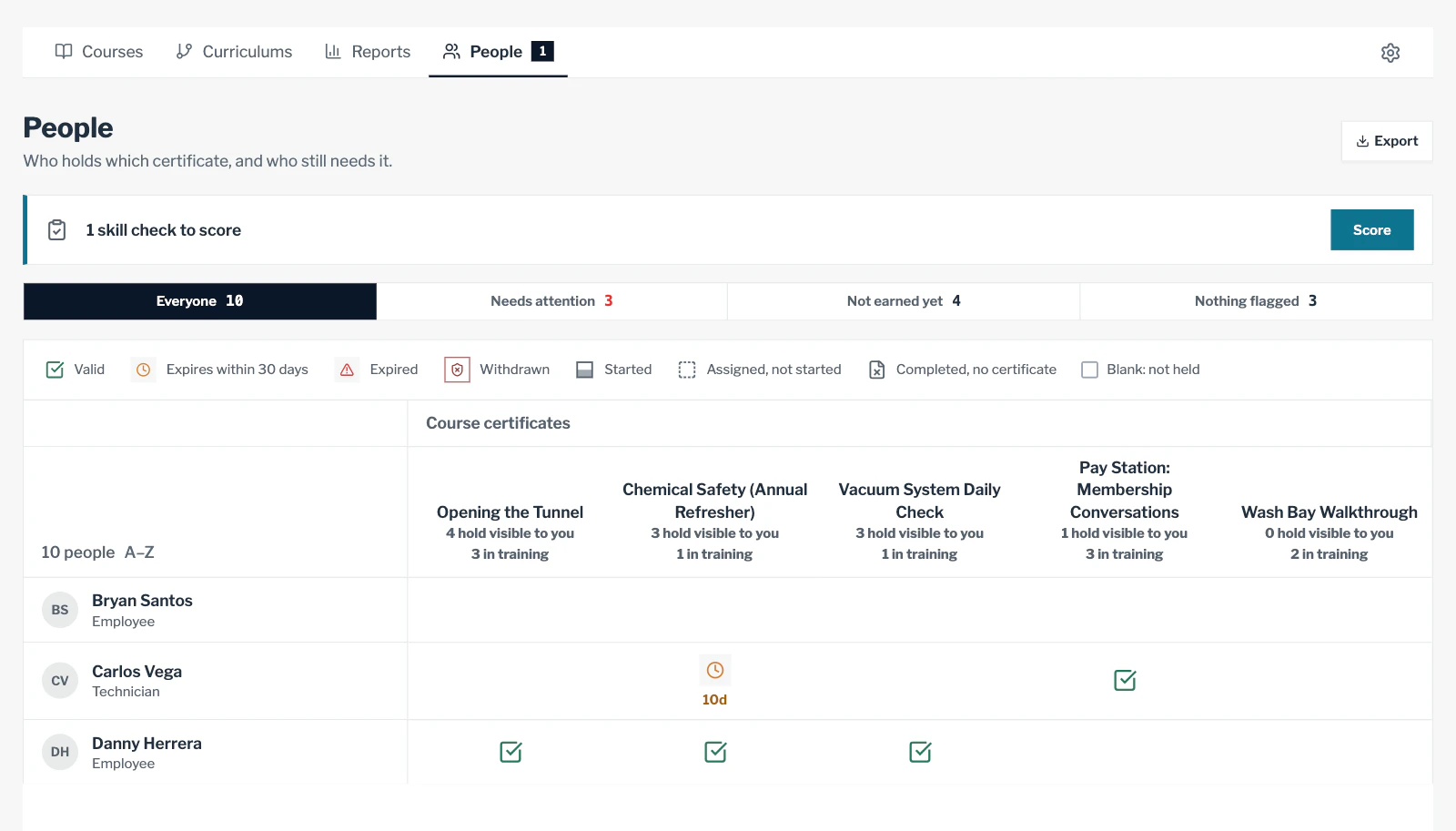This screenshot has width=1456, height=831.
Task: Click Danny Herrera's Vacuum System checkmark
Action: [x=920, y=752]
